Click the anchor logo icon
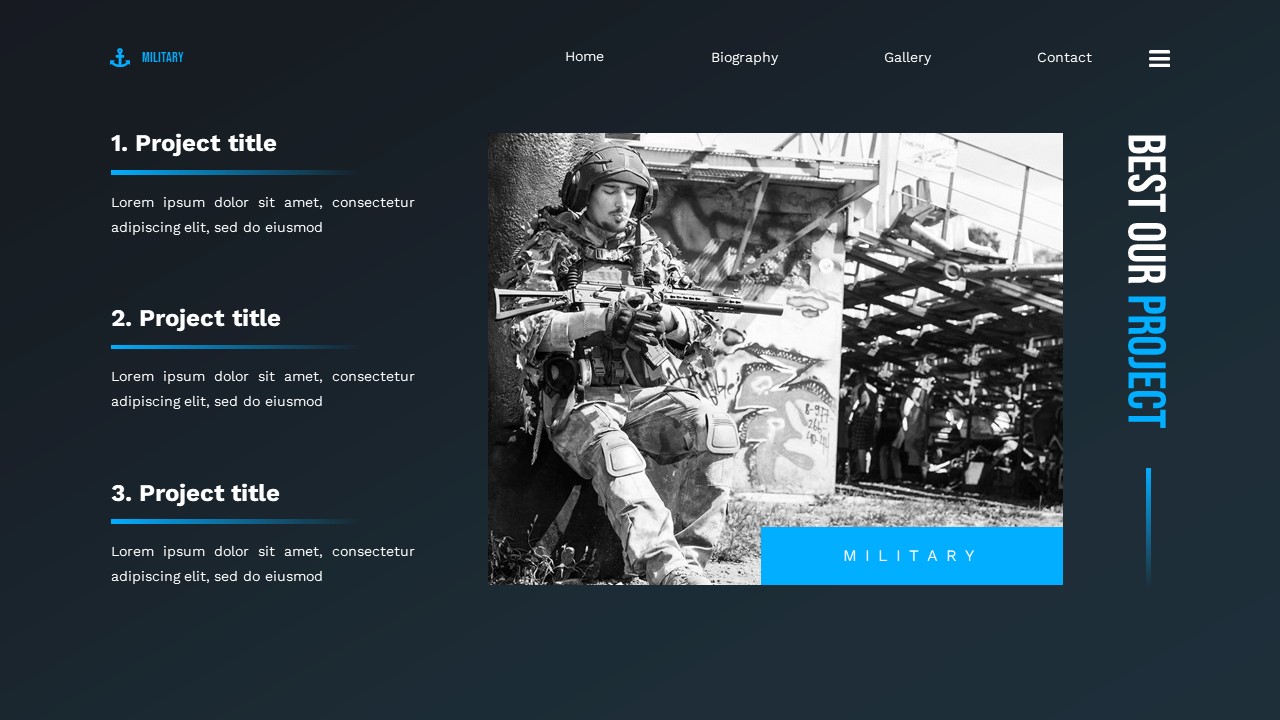The image size is (1280, 720). [x=120, y=58]
